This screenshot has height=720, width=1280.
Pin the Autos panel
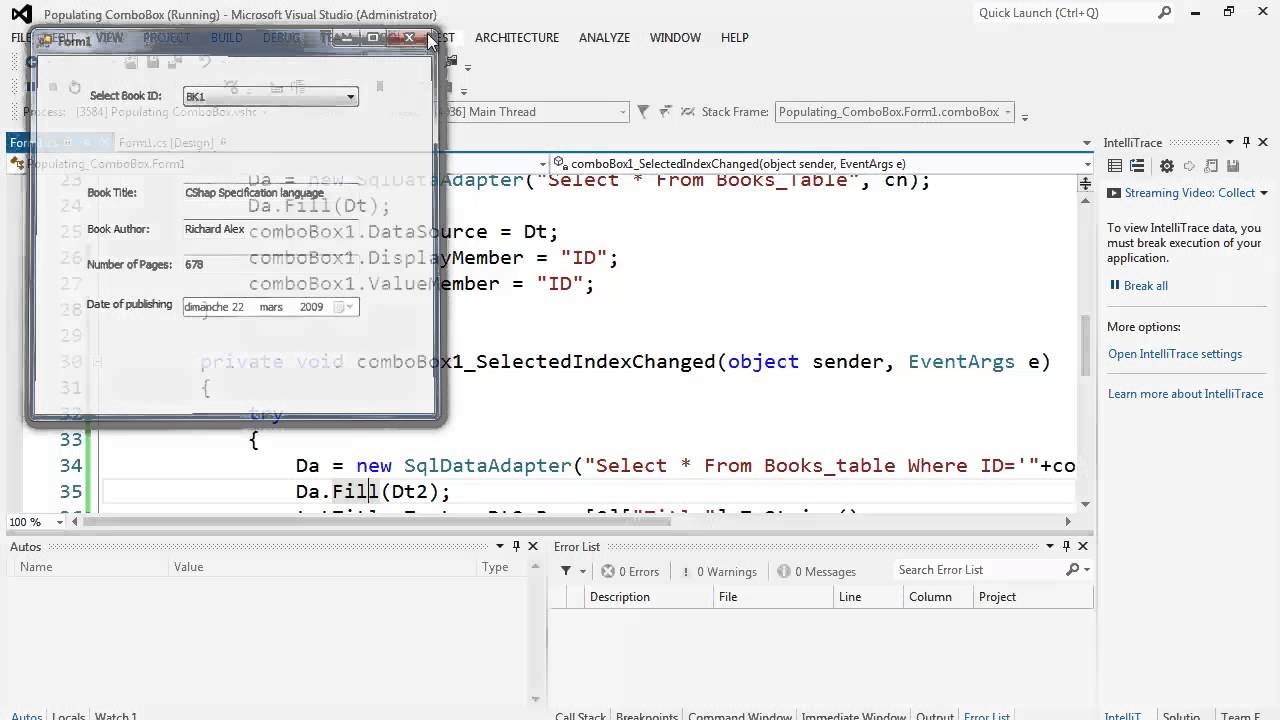(516, 546)
